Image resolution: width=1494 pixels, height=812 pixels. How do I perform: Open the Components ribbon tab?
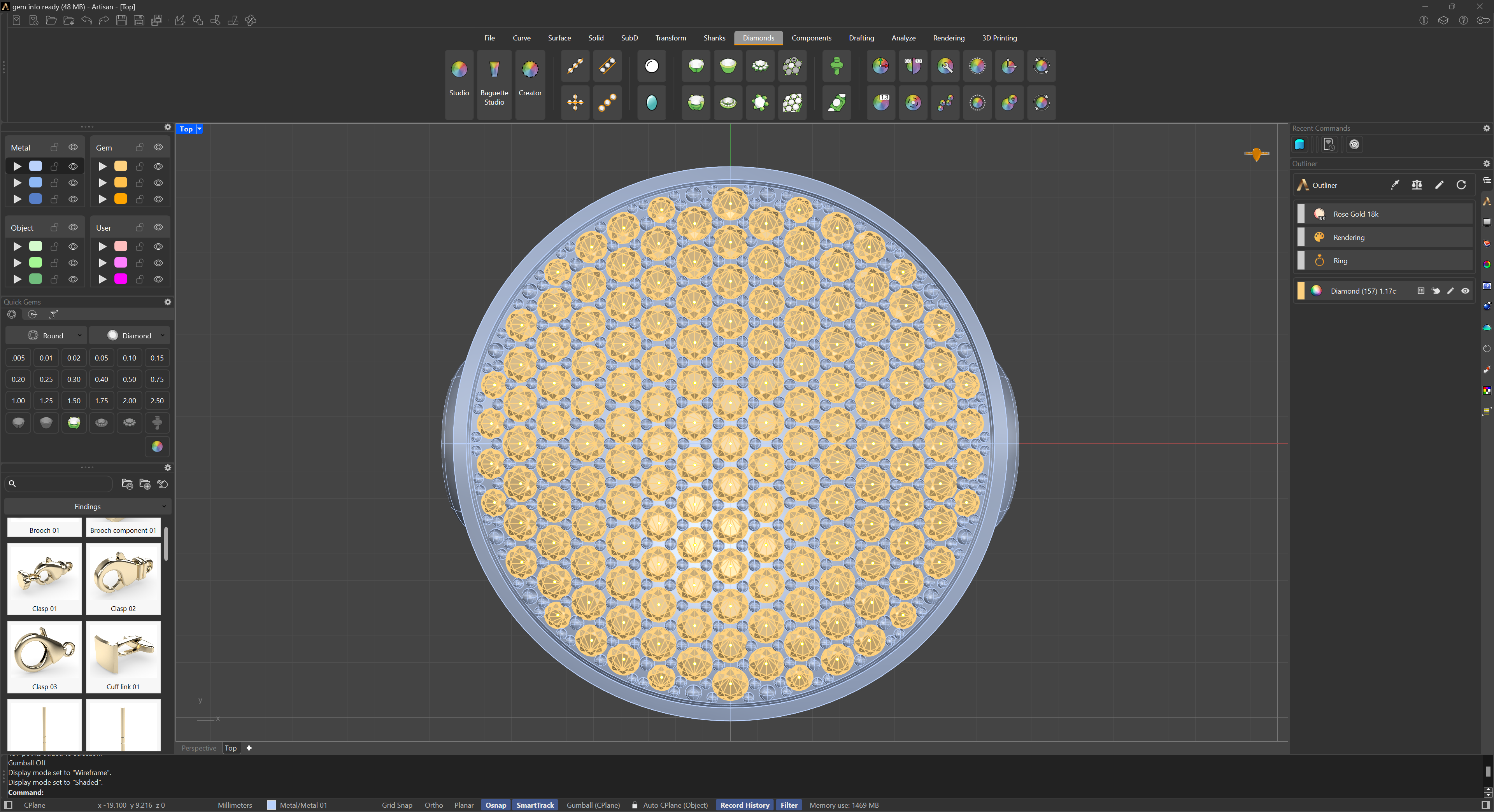(811, 38)
